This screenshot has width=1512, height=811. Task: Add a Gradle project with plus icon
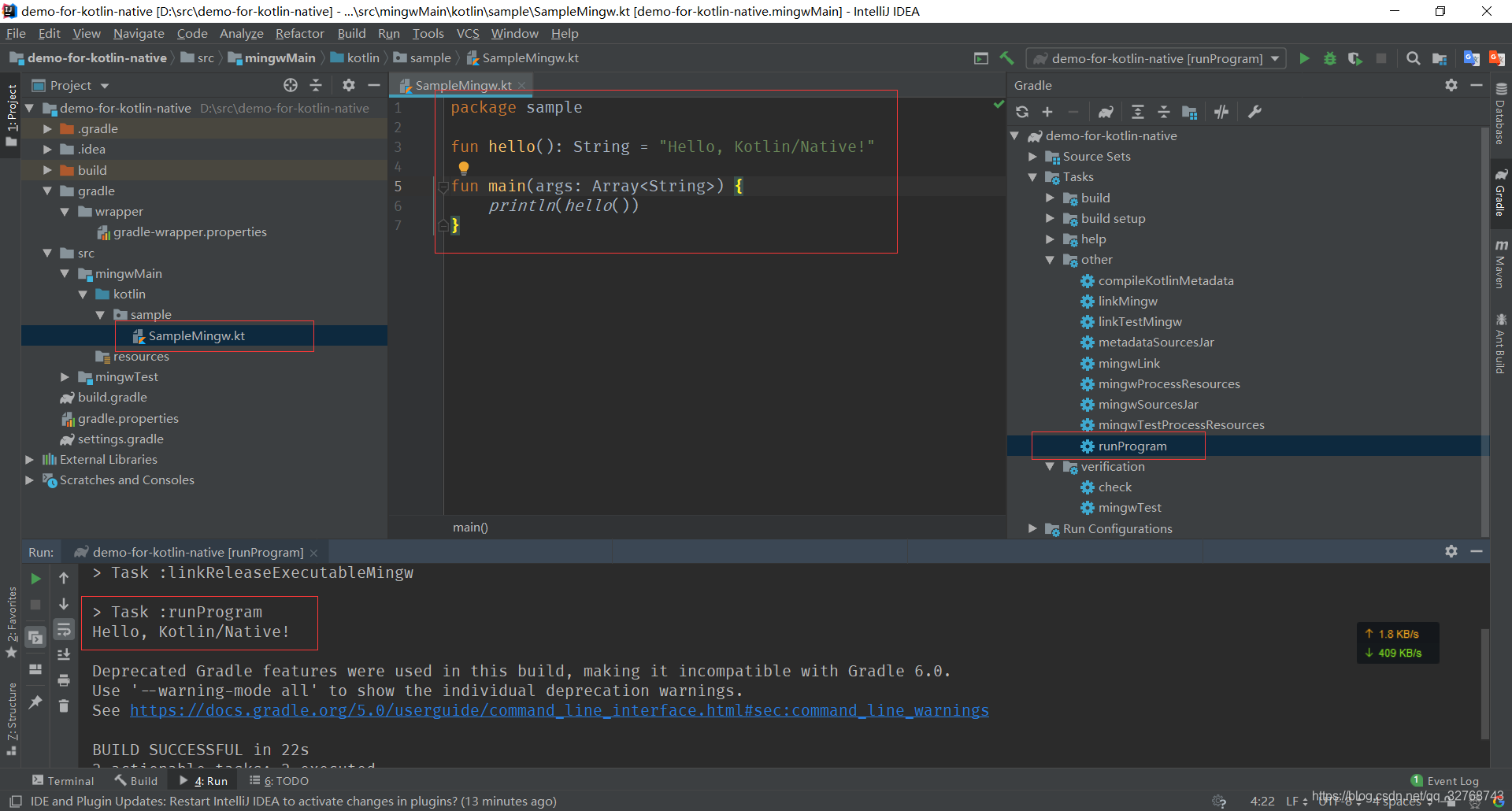tap(1047, 112)
